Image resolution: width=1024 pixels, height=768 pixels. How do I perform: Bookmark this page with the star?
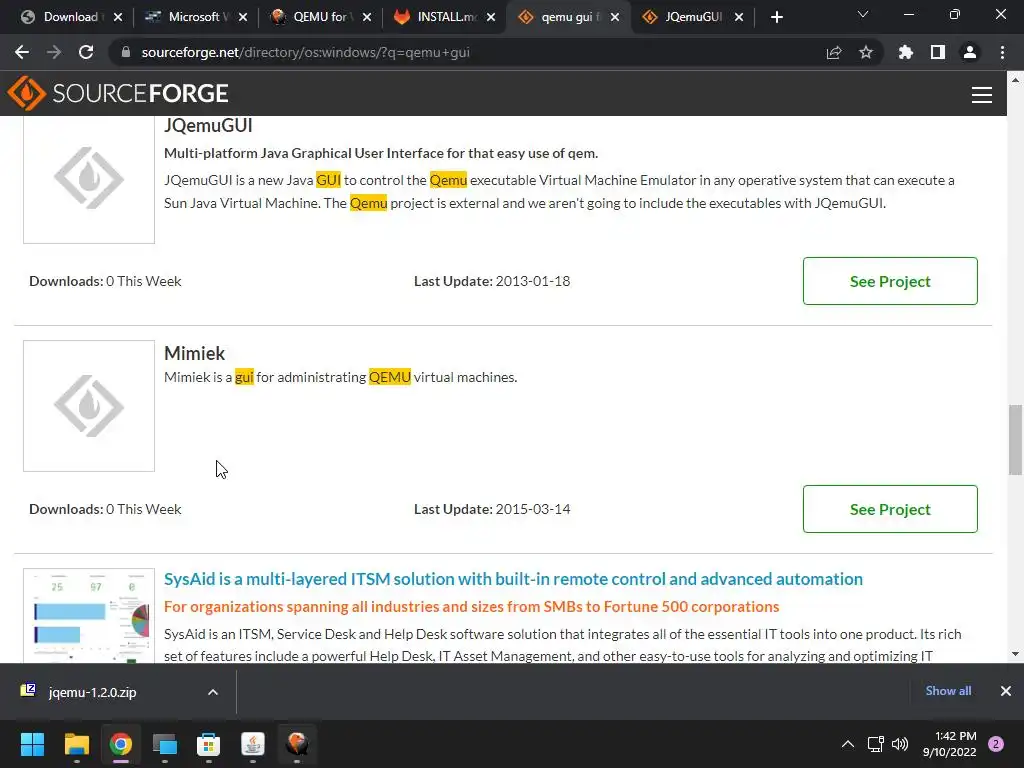866,52
